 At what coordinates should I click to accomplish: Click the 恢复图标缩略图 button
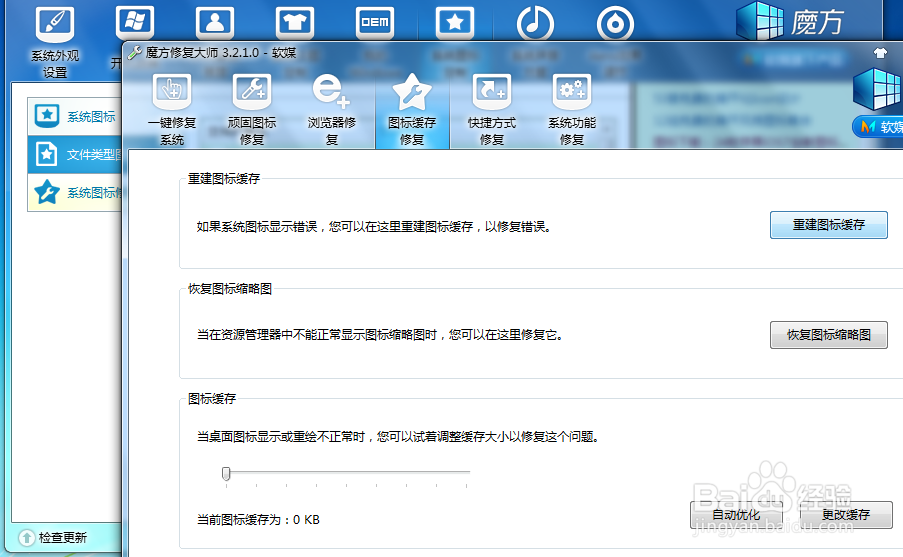coord(829,335)
